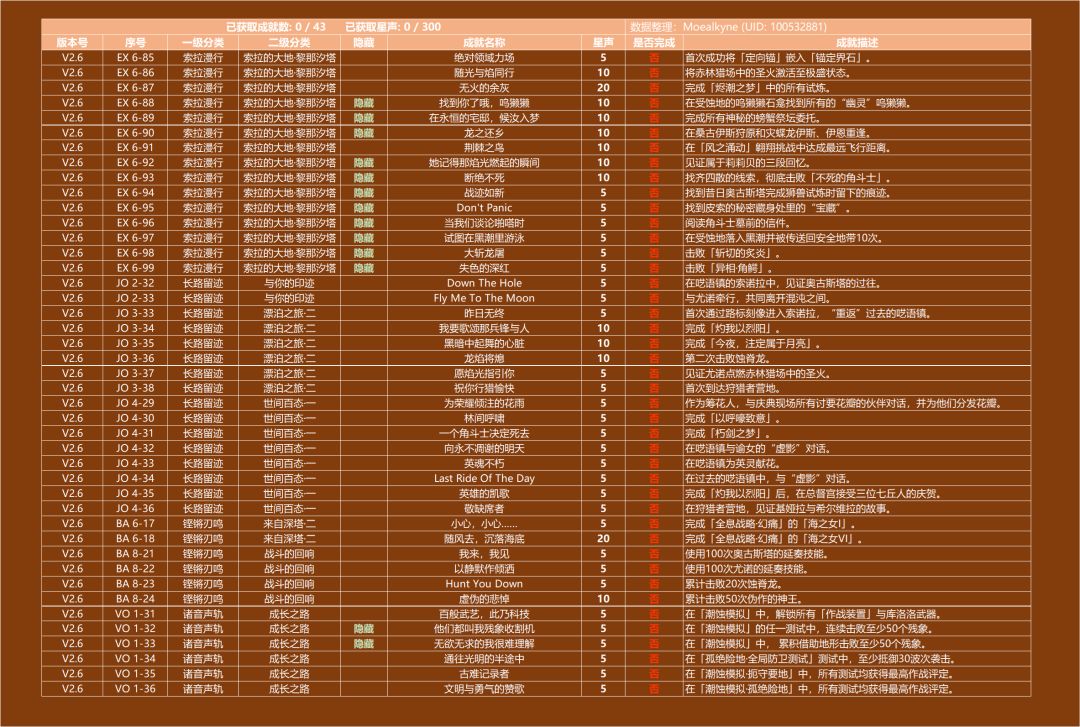Select the achievement name '我来，我见'
Screen dimensions: 1080x727
click(x=484, y=554)
